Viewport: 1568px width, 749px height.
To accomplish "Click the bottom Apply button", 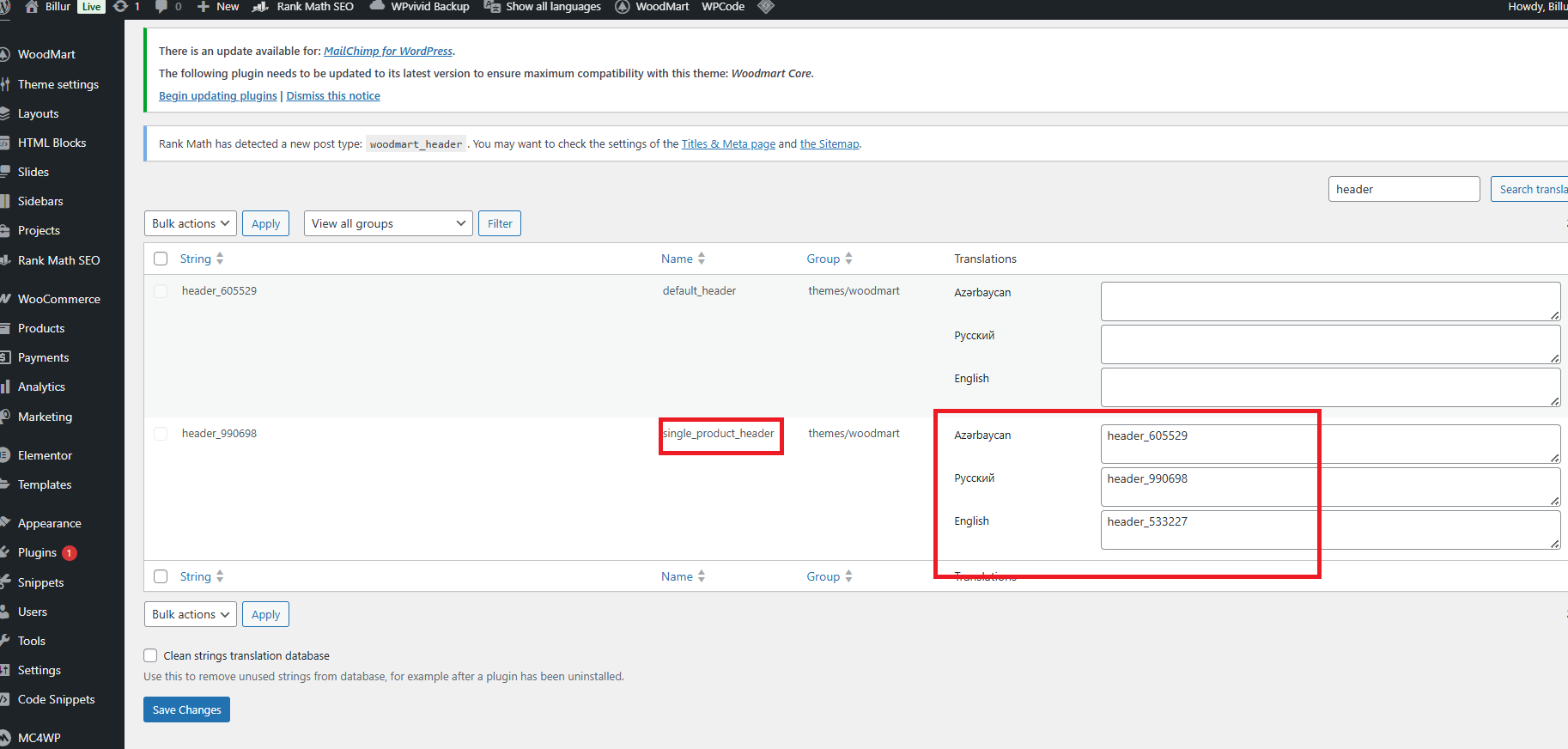I will pyautogui.click(x=265, y=614).
